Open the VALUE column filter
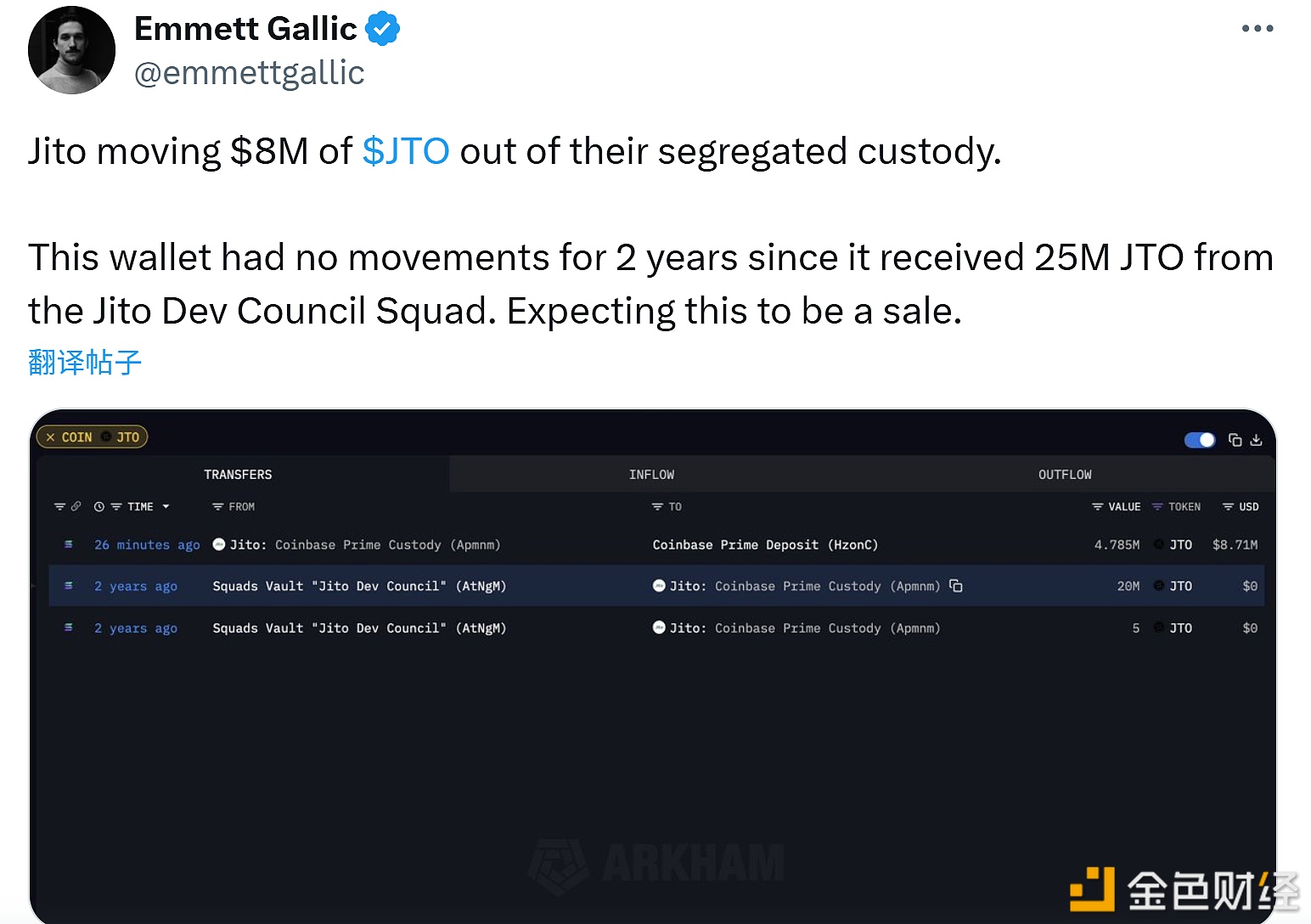Image resolution: width=1311 pixels, height=924 pixels. [1097, 507]
